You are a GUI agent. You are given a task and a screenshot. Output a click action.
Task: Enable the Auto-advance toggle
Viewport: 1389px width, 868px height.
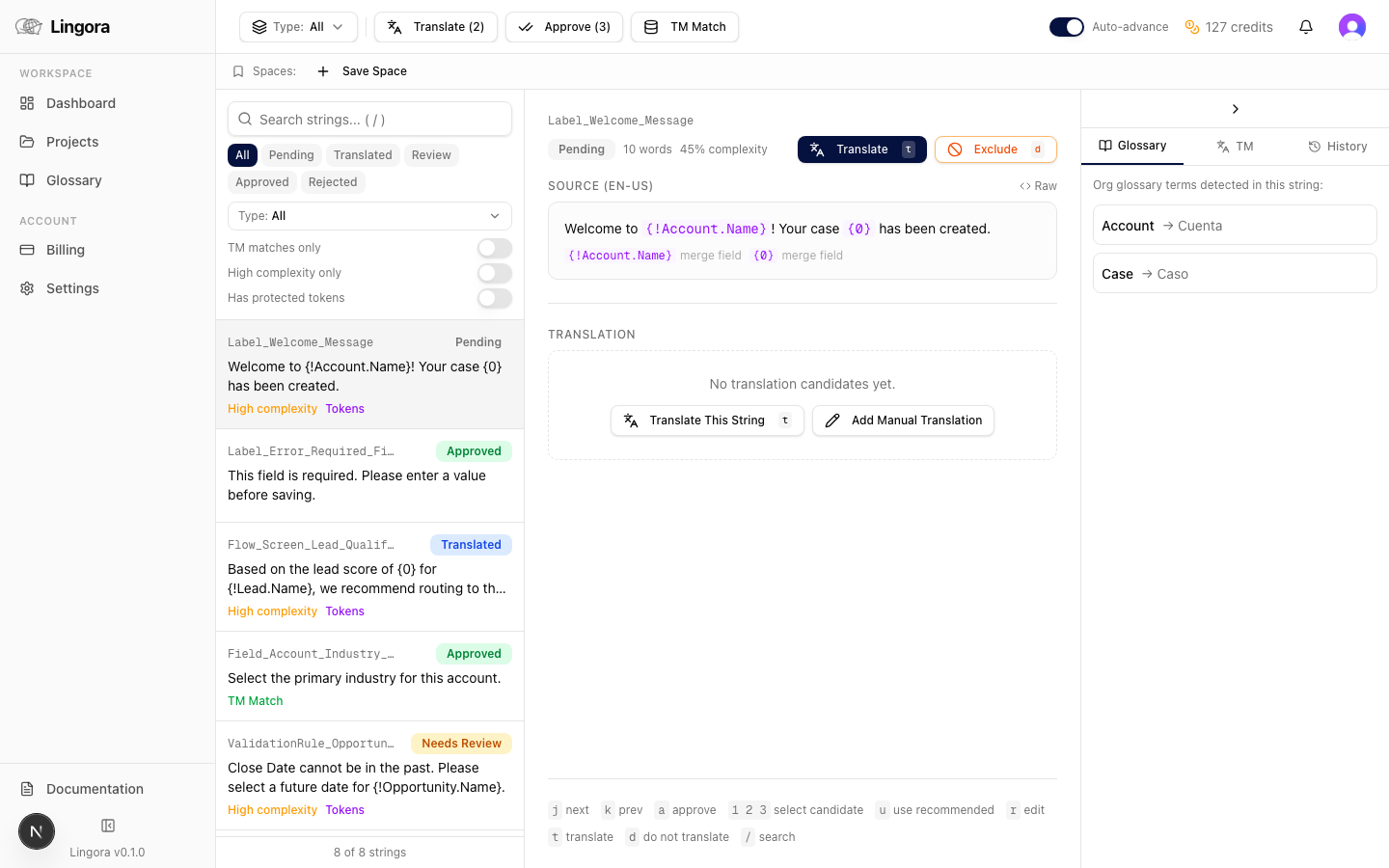click(1066, 27)
